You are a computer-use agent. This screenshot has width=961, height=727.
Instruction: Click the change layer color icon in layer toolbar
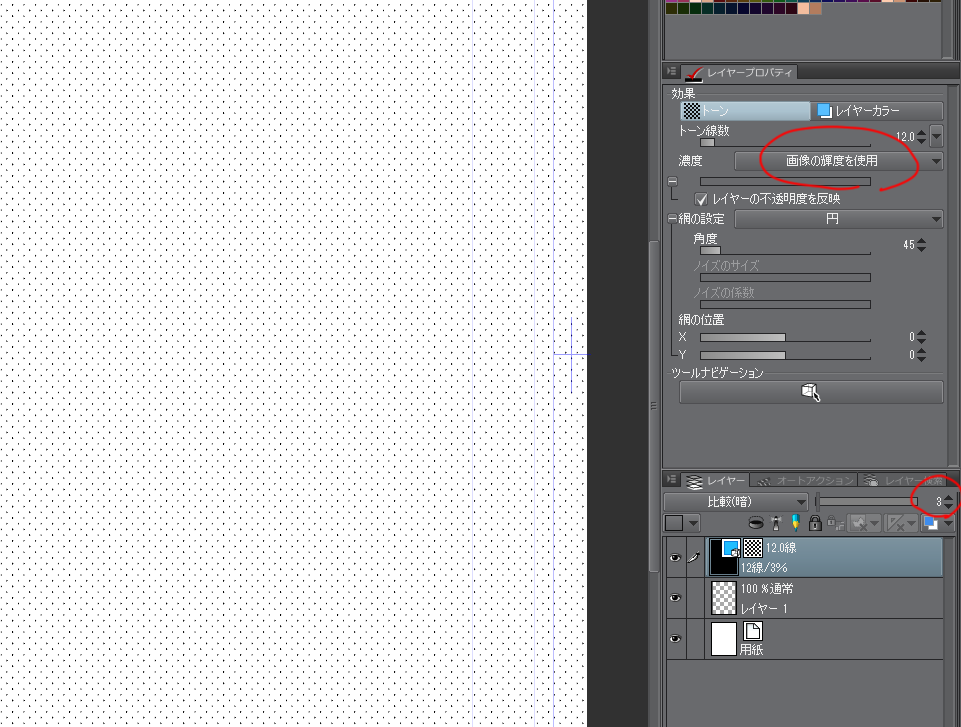[931, 523]
